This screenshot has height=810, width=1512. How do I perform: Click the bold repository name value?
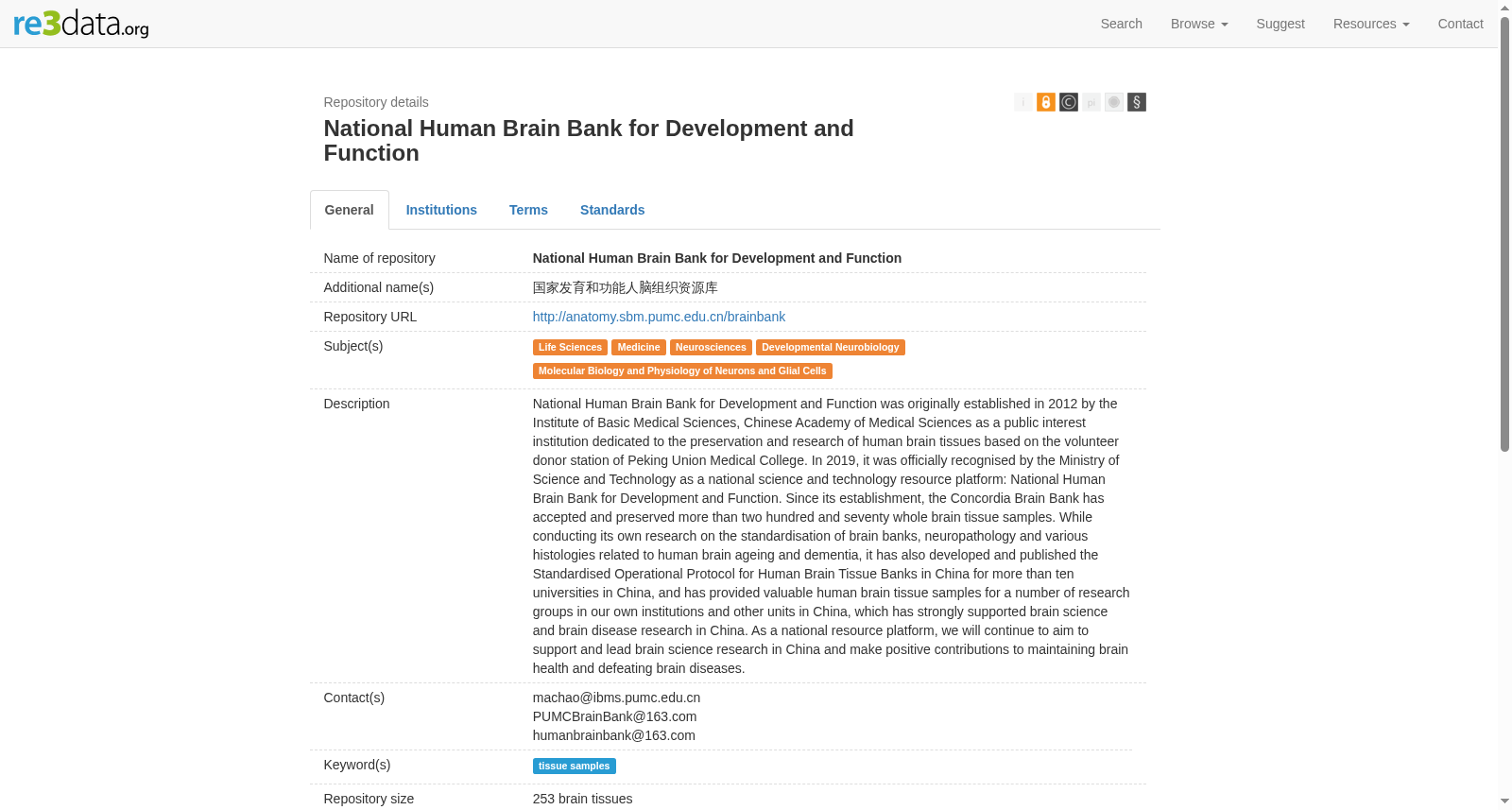pyautogui.click(x=716, y=258)
